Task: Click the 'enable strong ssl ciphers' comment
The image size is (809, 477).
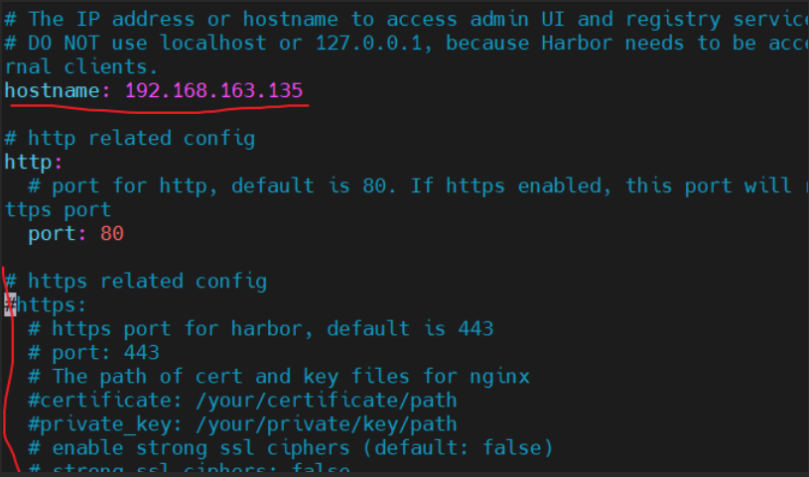Action: (290, 447)
